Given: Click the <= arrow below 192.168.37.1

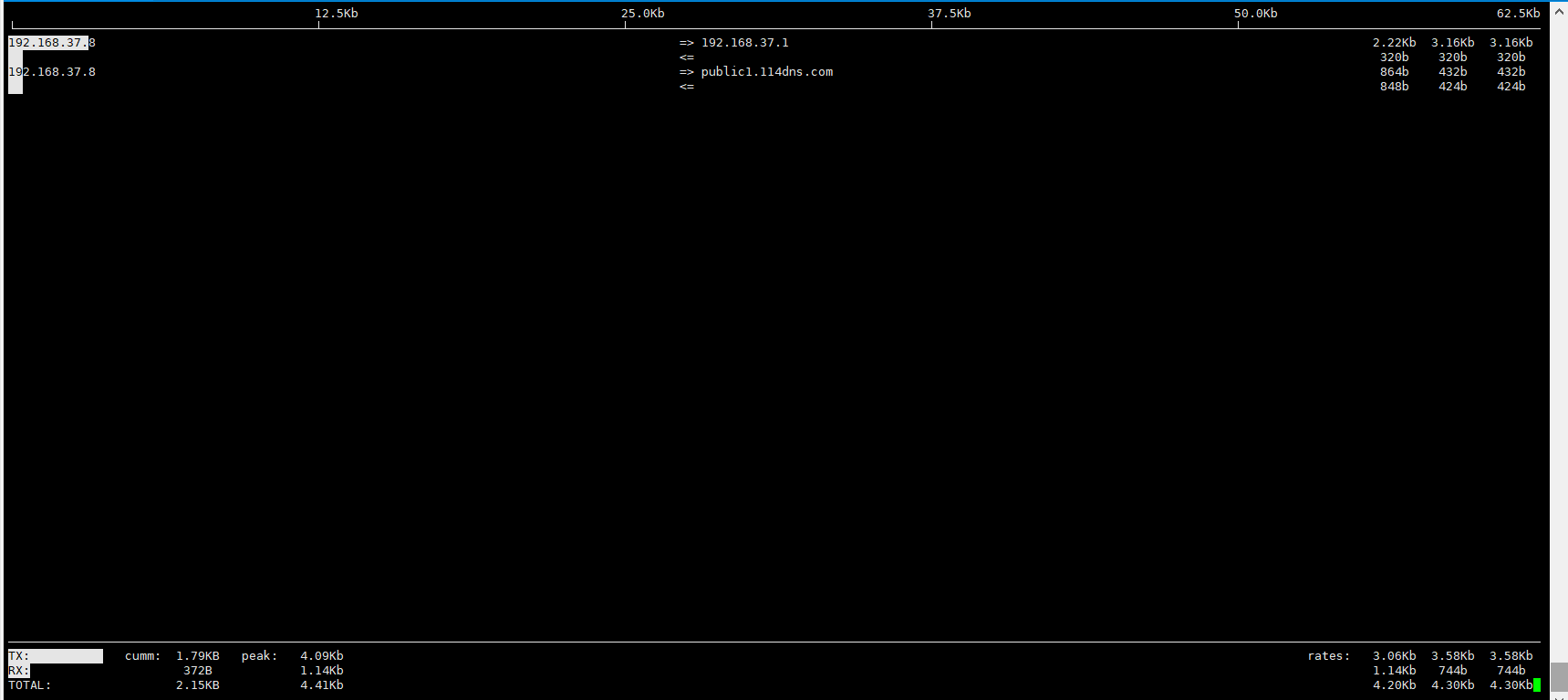Looking at the screenshot, I should pyautogui.click(x=687, y=57).
